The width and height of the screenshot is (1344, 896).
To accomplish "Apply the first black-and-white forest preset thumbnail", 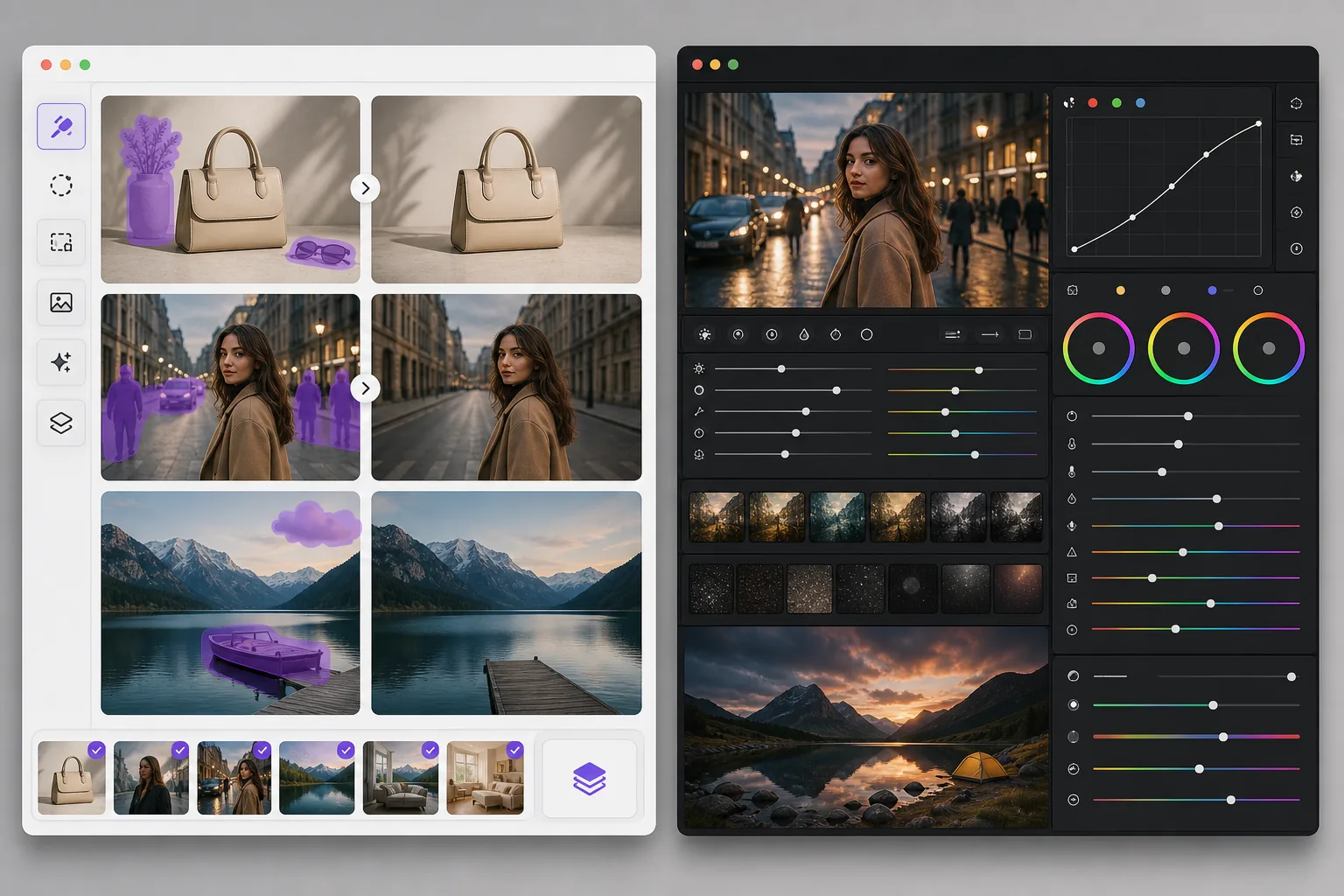I will [x=958, y=517].
